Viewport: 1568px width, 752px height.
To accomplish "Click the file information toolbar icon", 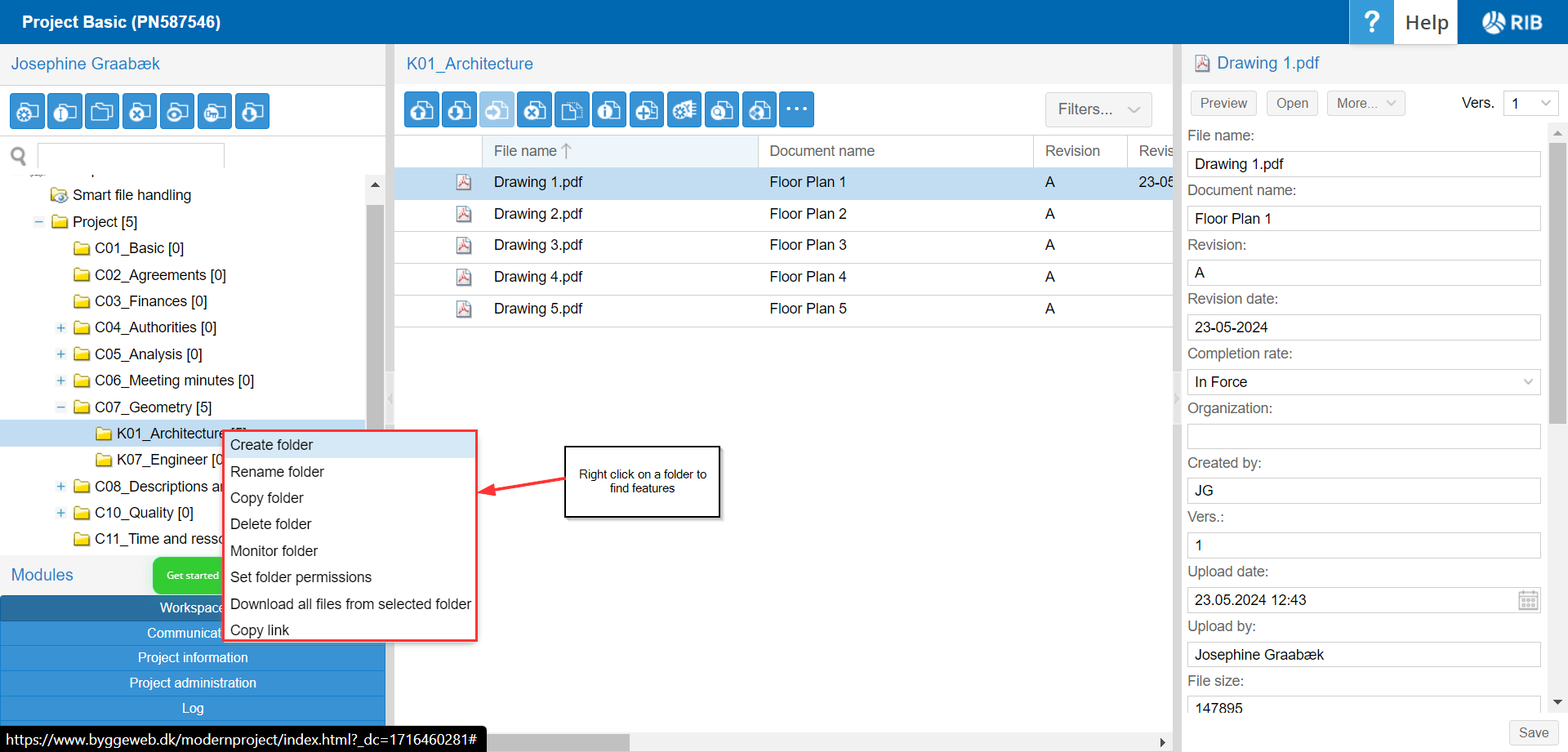I will pos(609,110).
